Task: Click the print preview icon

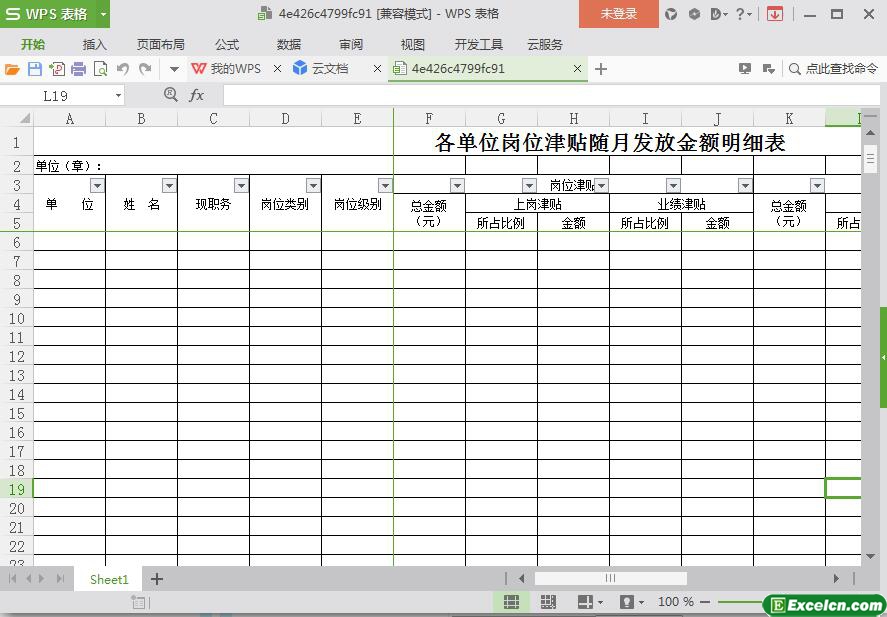Action: [x=100, y=69]
